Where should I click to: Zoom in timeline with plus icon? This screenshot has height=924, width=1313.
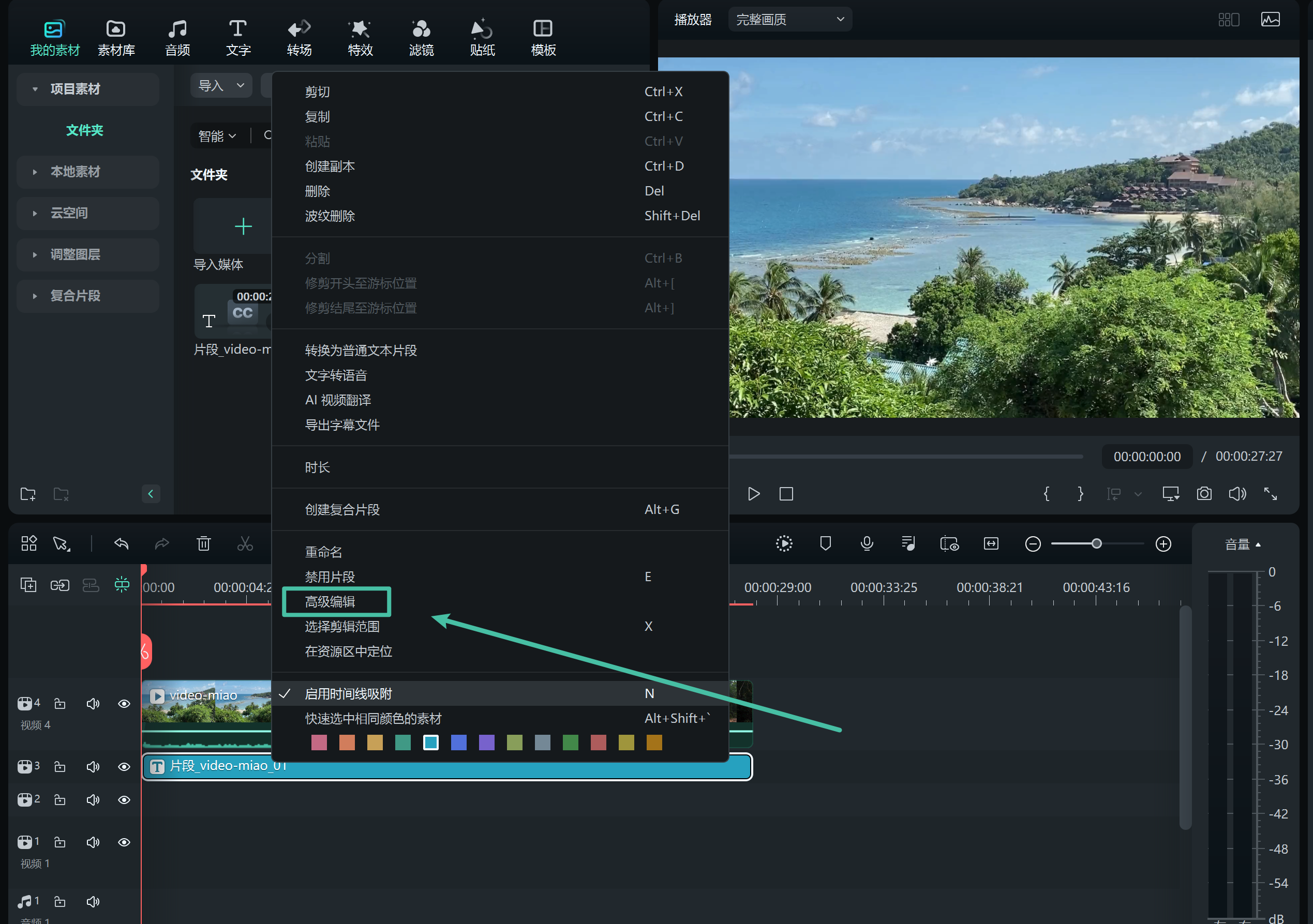1163,544
